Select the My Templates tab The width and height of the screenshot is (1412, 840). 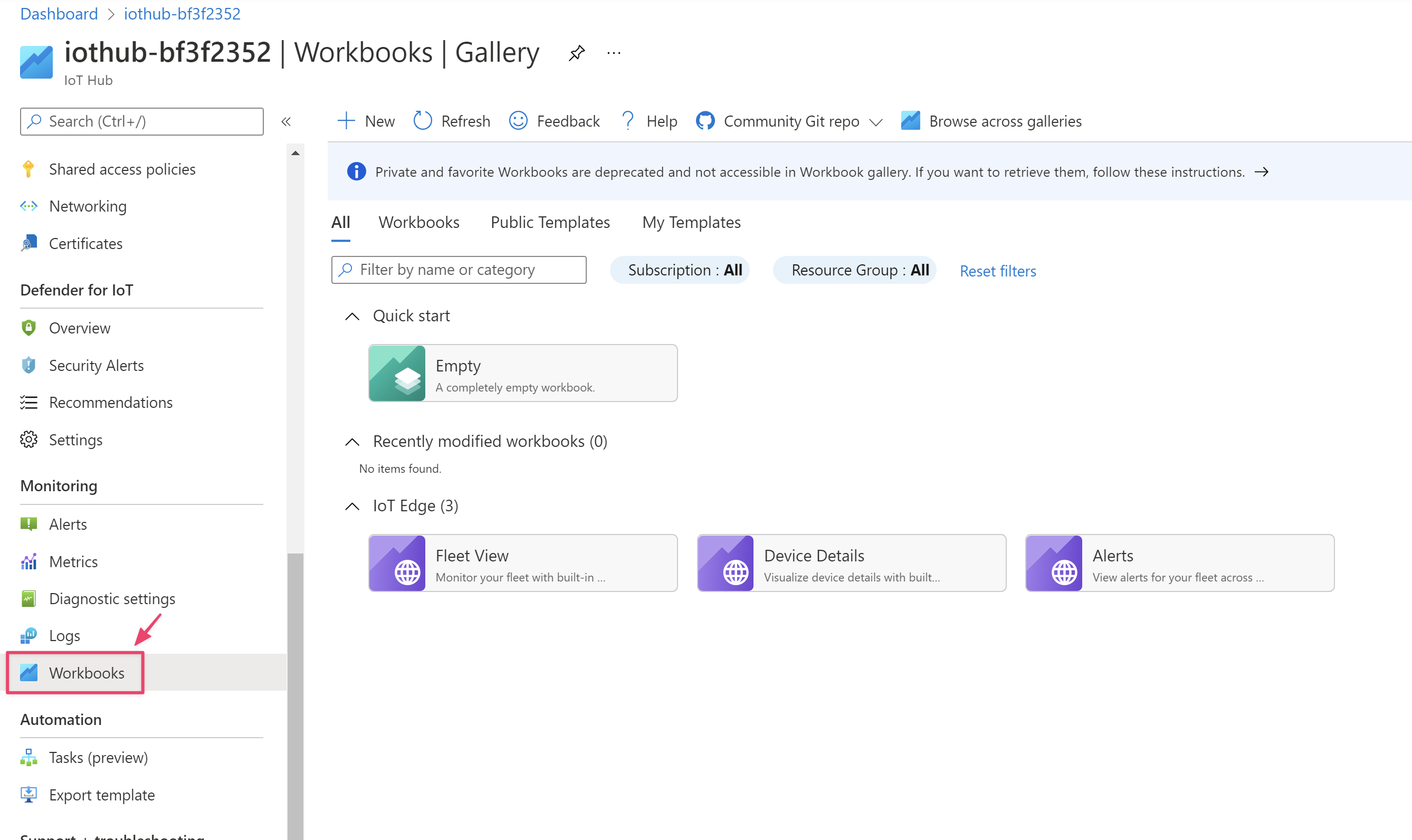pos(691,222)
